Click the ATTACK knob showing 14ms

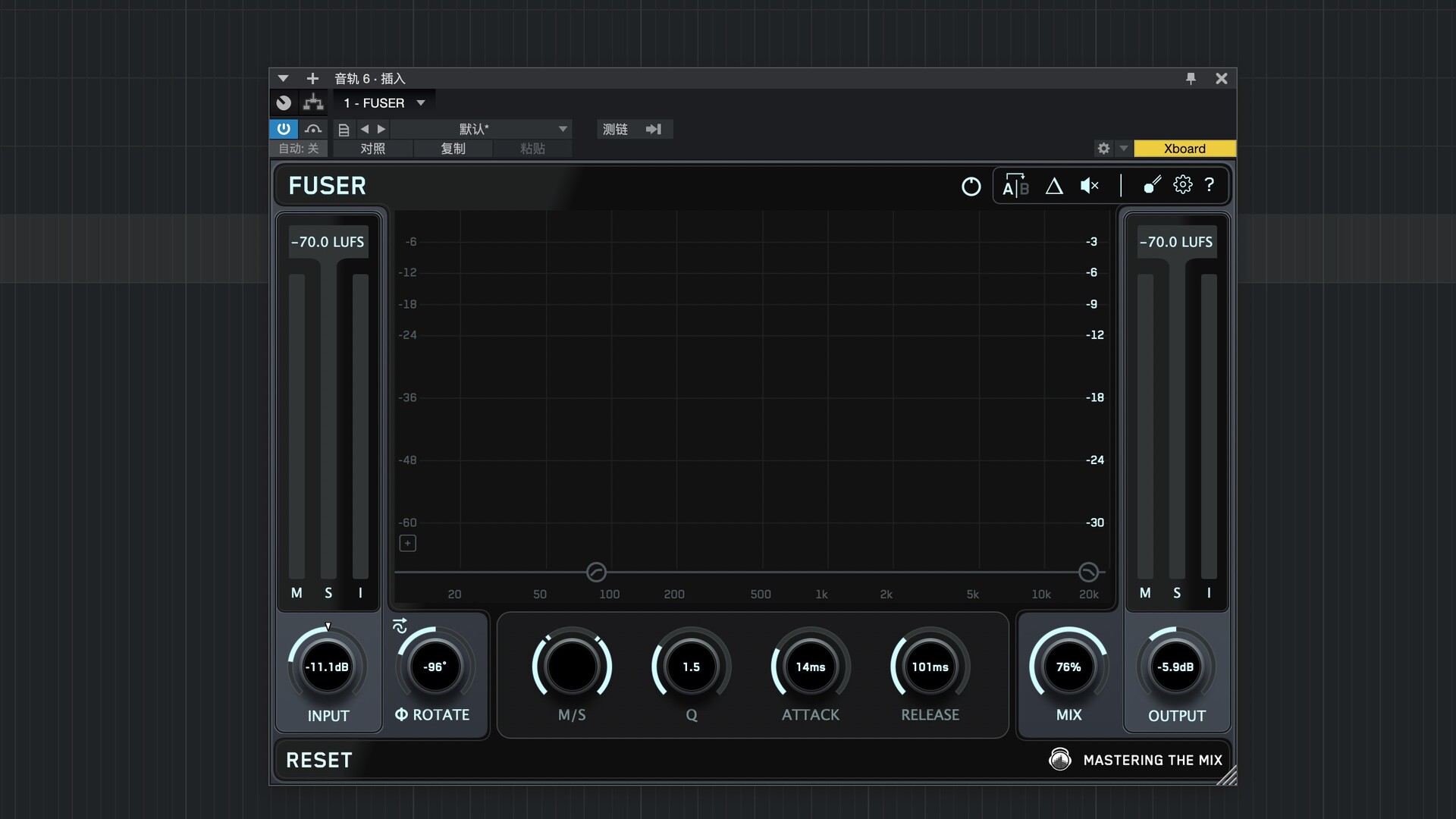click(x=811, y=667)
